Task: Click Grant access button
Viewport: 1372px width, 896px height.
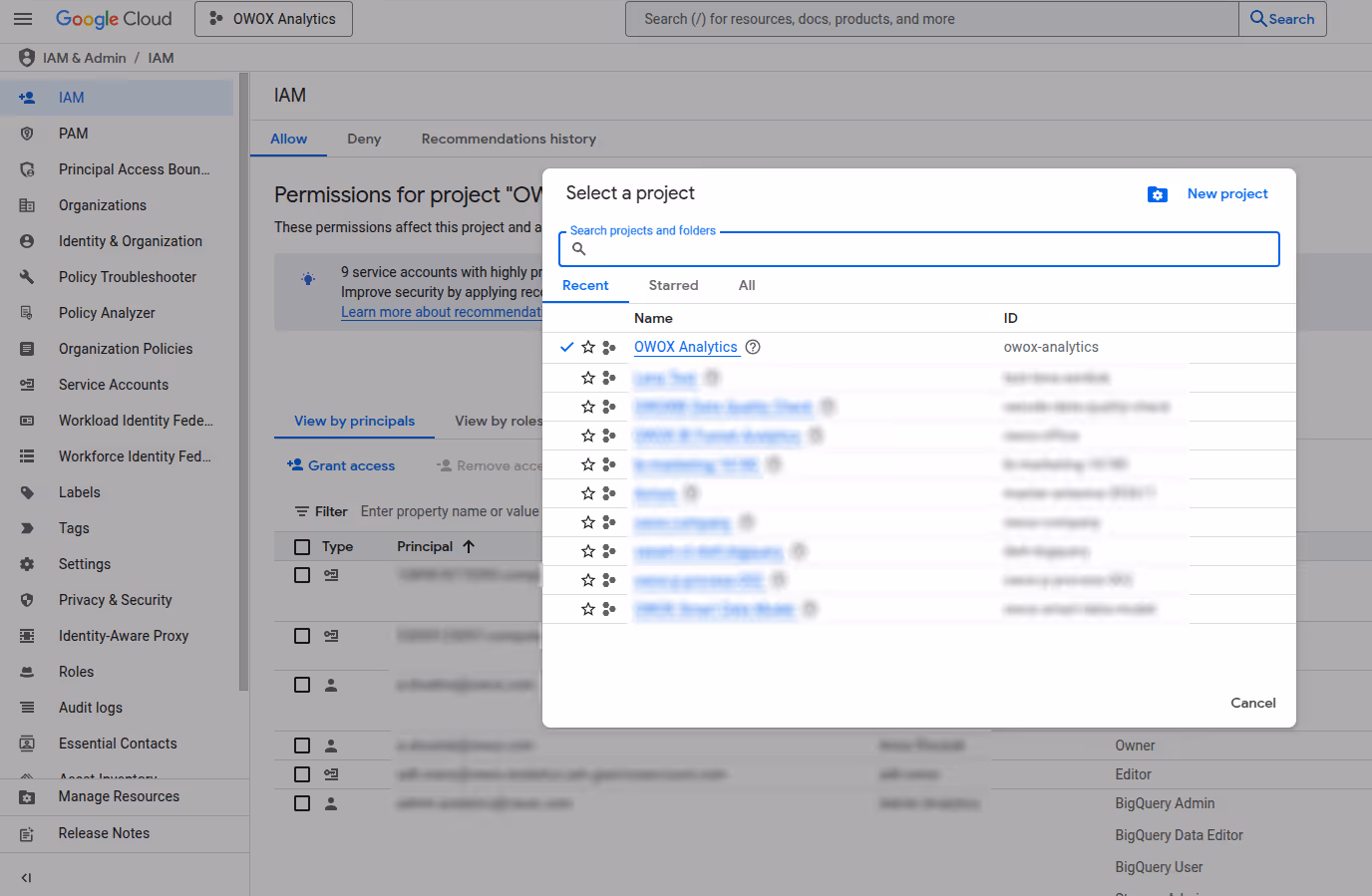Action: pos(341,465)
